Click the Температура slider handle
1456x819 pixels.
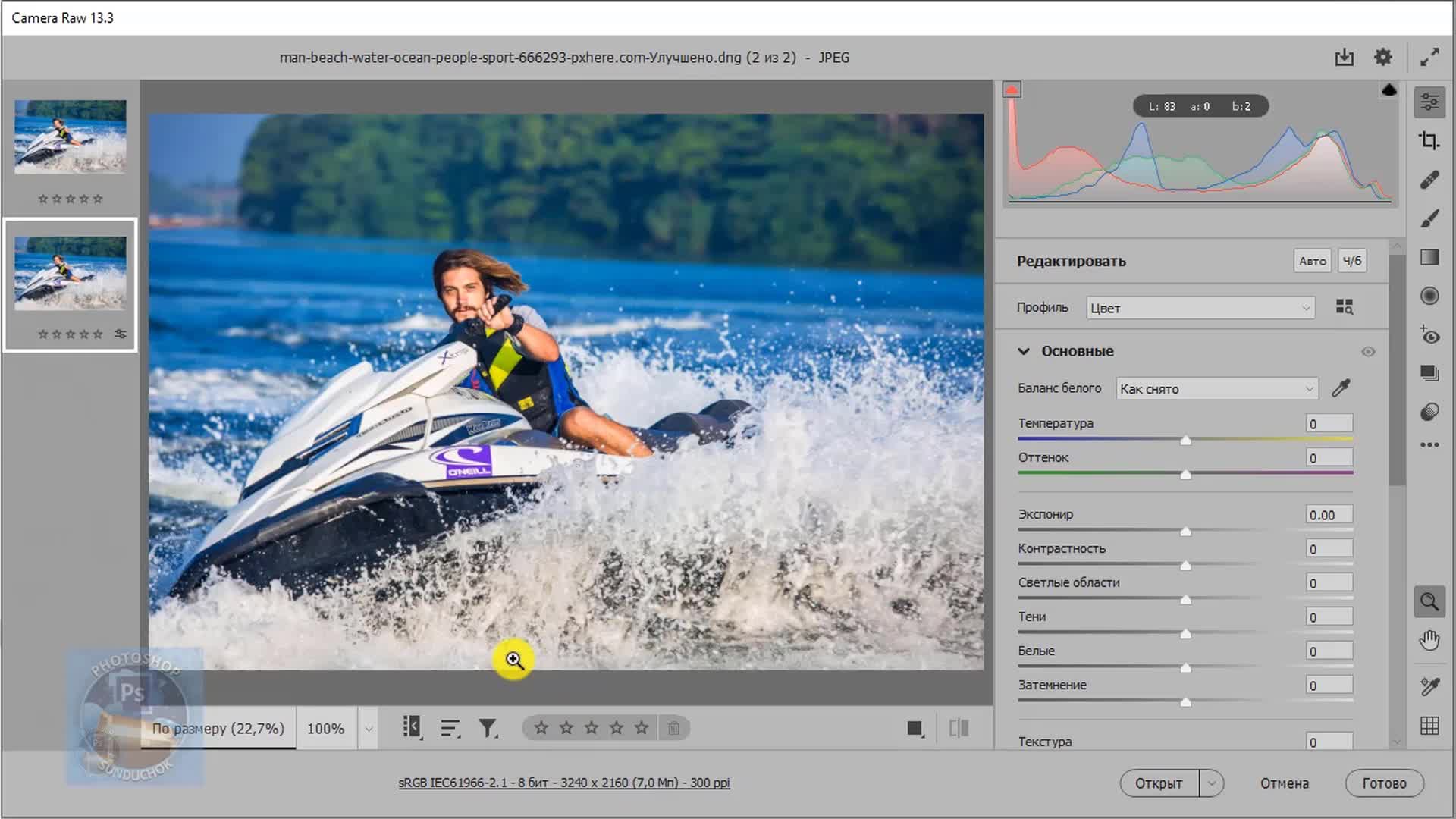click(1185, 441)
